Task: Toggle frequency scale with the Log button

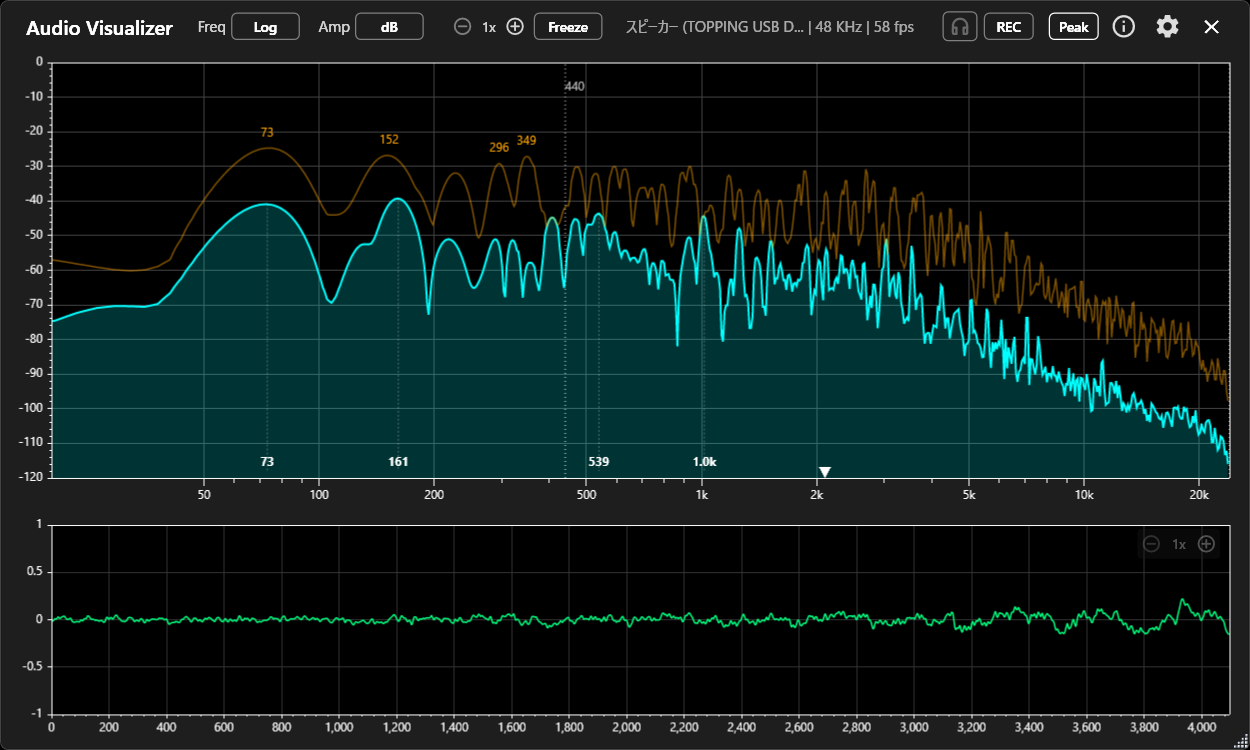Action: coord(265,27)
